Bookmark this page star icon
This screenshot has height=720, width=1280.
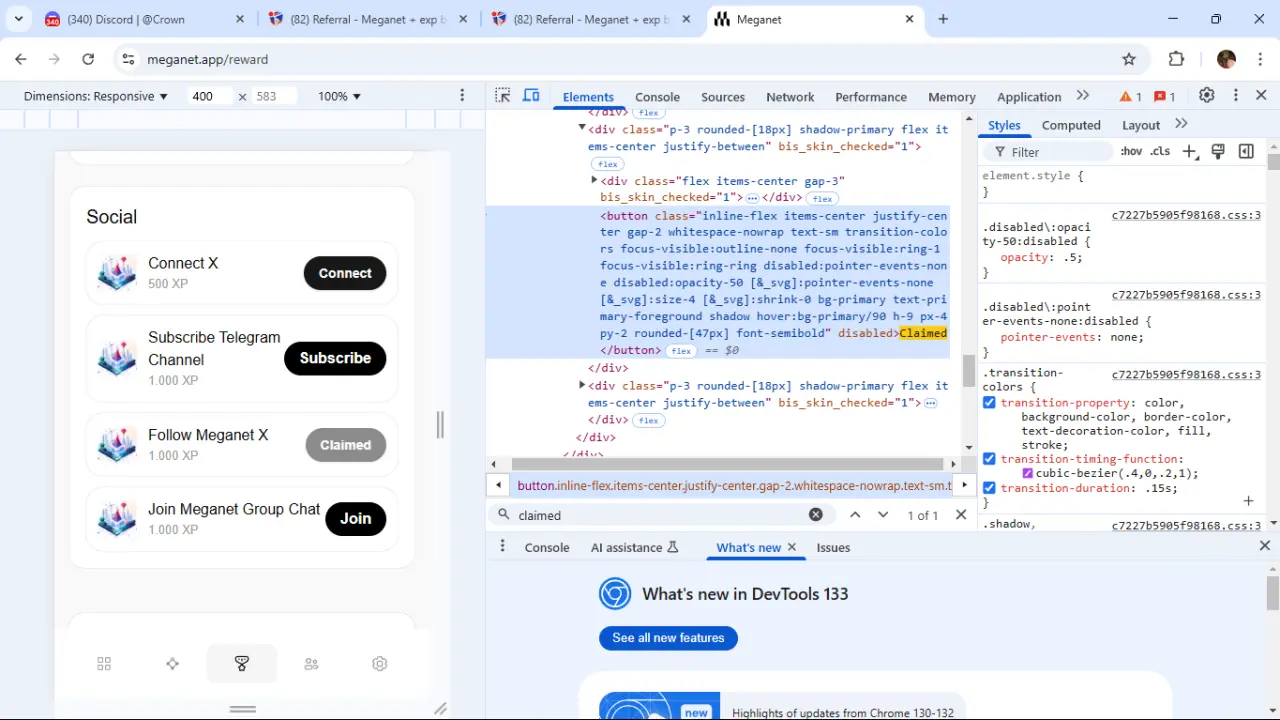click(1129, 59)
